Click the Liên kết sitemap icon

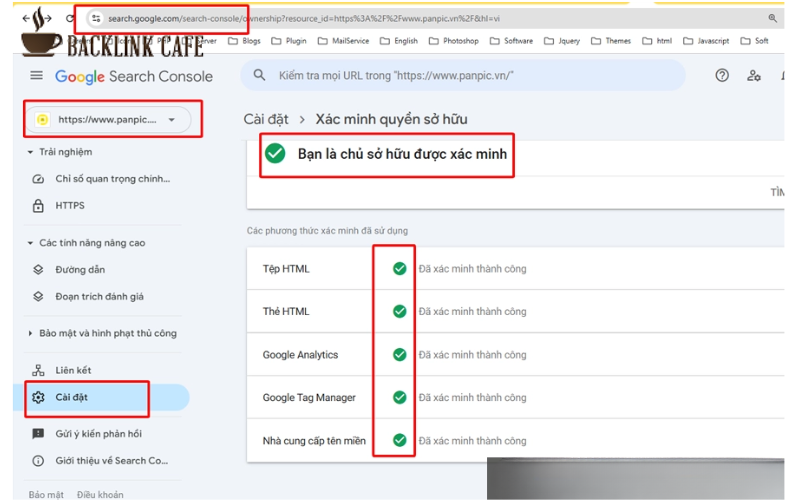[38, 370]
